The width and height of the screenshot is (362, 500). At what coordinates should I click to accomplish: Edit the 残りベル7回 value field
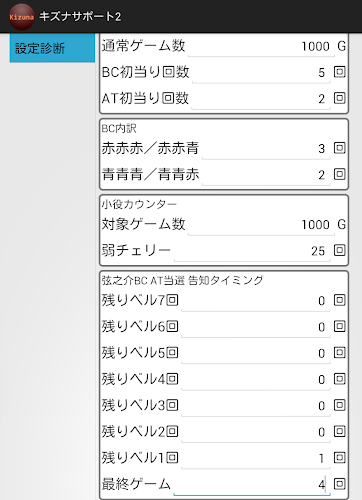256,301
